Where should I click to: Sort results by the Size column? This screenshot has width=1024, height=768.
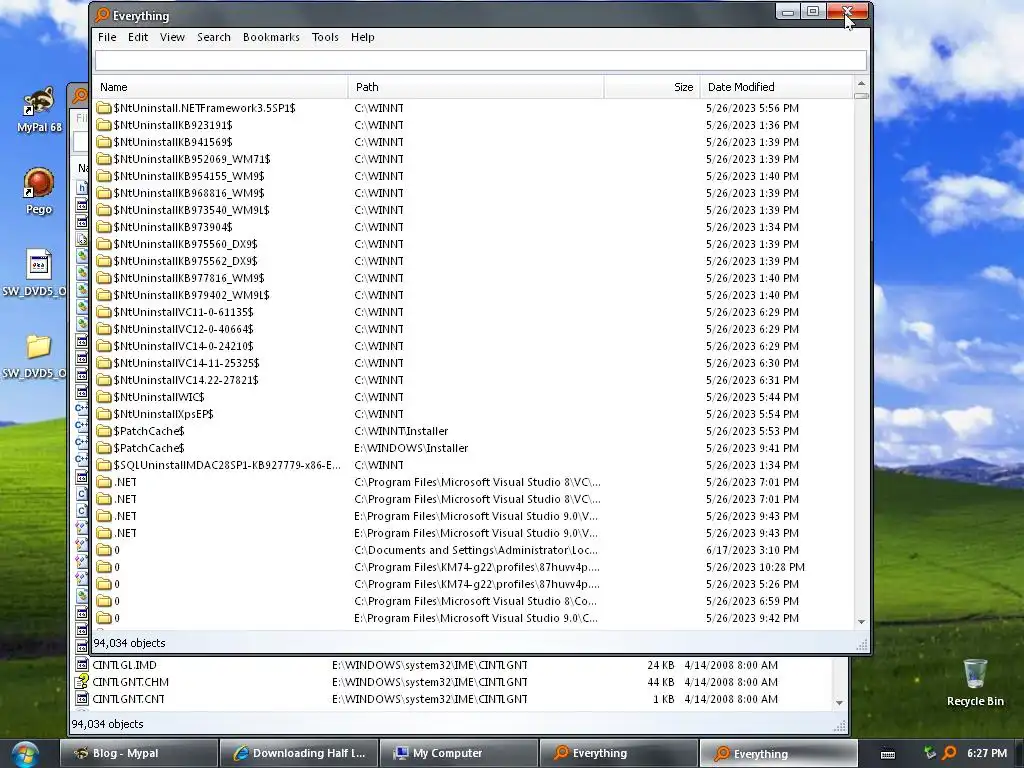click(x=652, y=87)
